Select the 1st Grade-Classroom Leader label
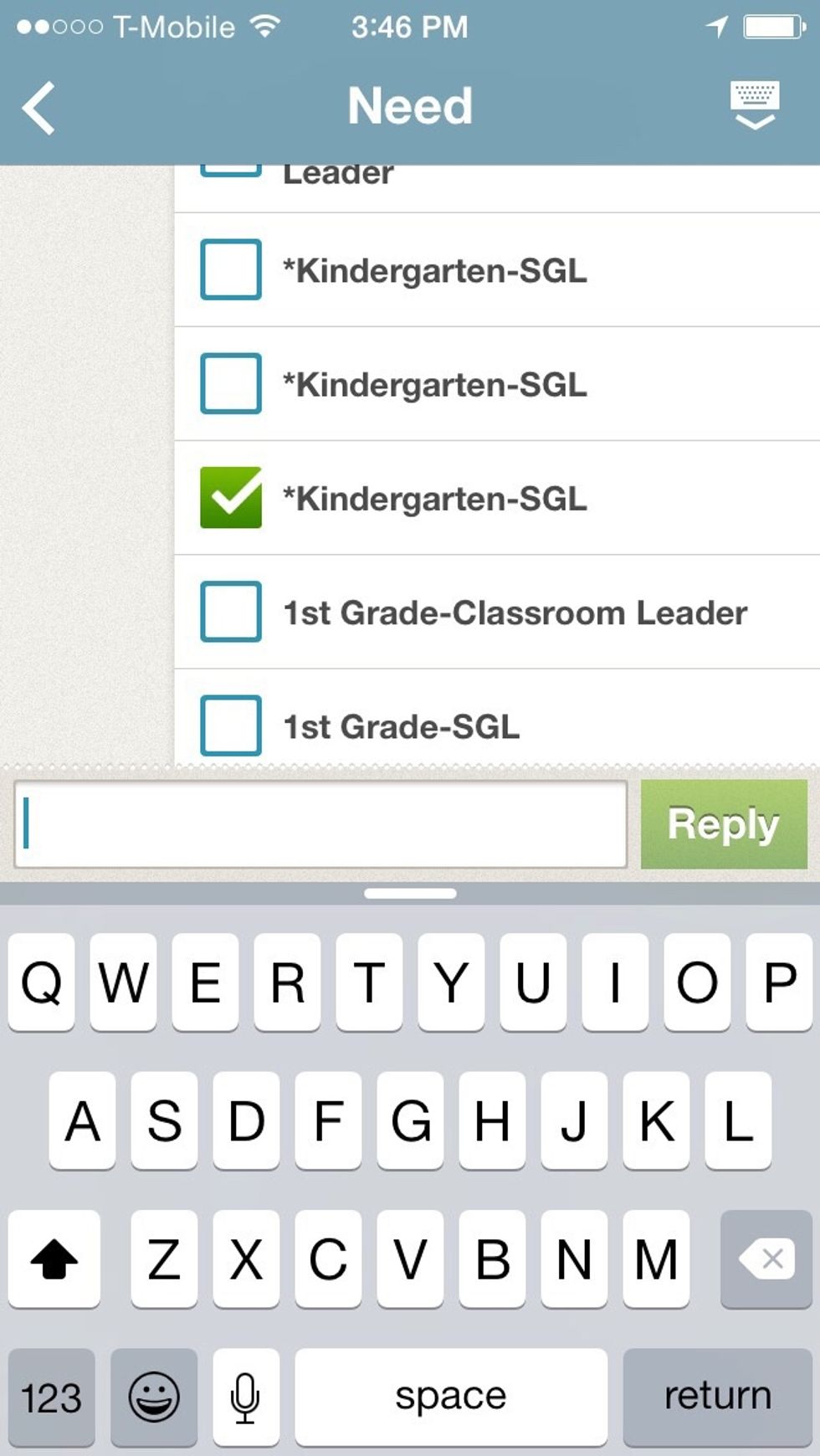The height and width of the screenshot is (1456, 820). point(515,613)
